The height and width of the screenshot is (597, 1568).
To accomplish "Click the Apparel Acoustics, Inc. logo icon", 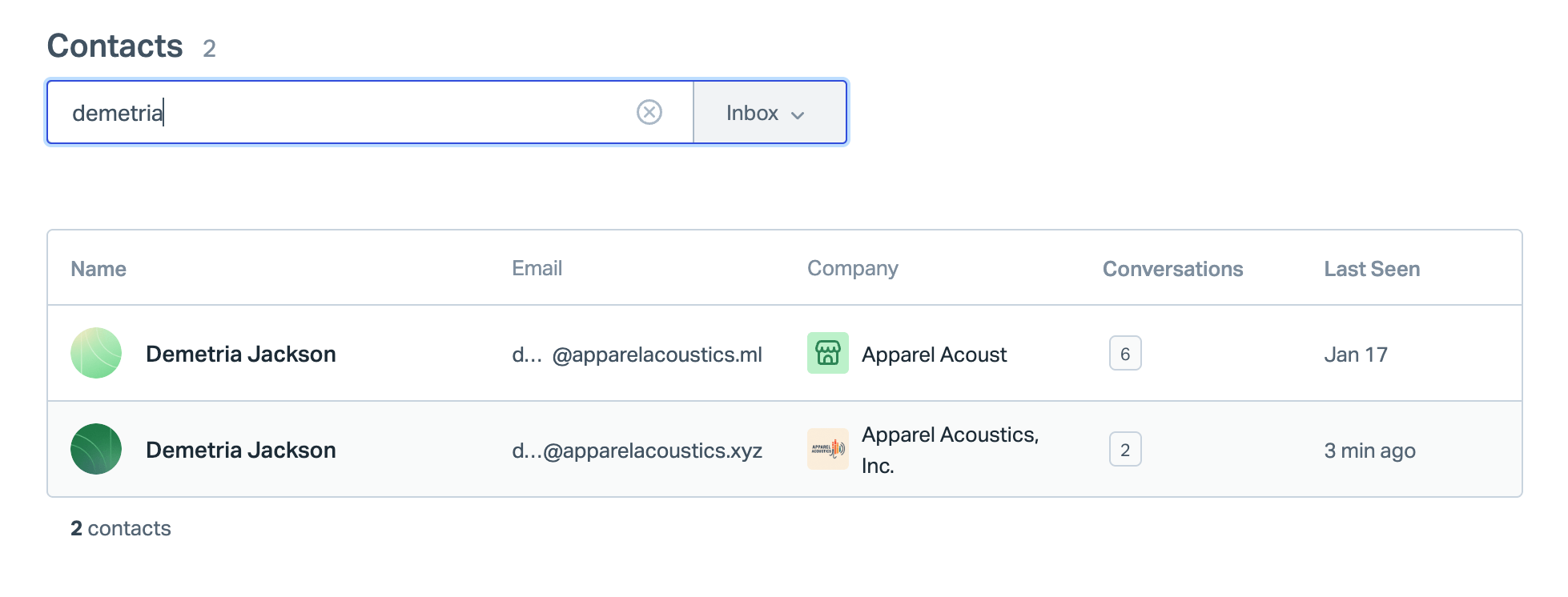I will [827, 449].
